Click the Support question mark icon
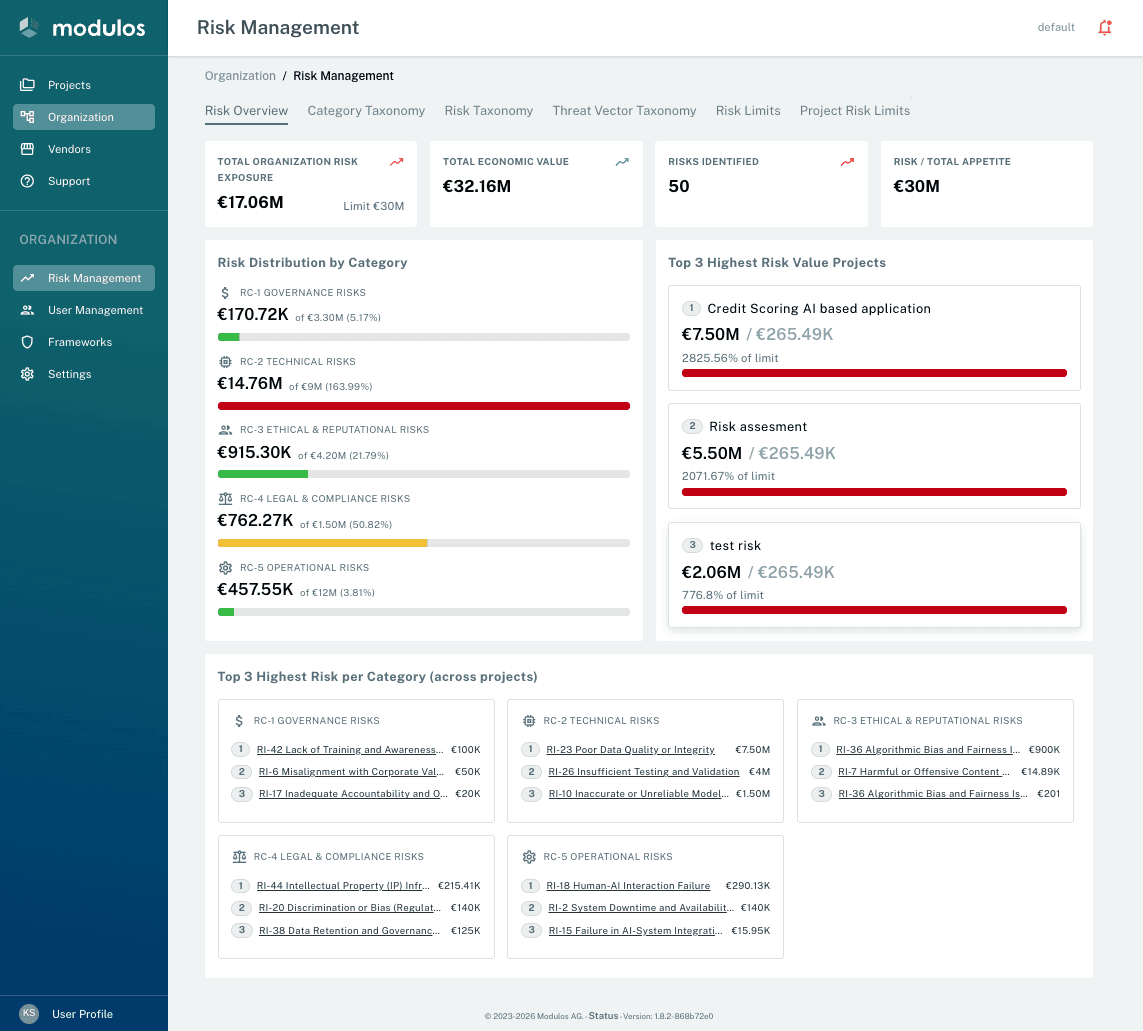 coord(29,181)
